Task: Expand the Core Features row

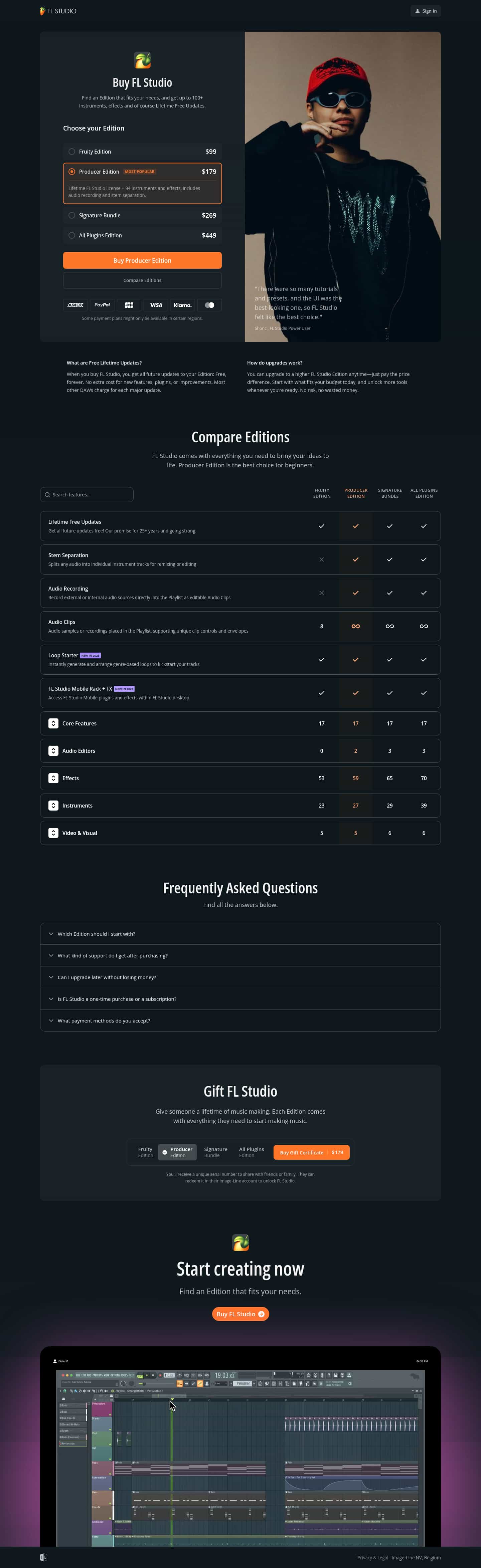Action: 53,724
